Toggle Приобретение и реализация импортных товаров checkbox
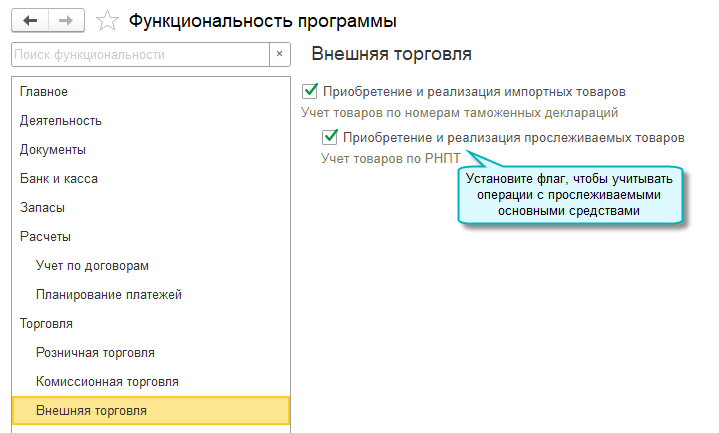Image resolution: width=719 pixels, height=433 pixels. (310, 91)
